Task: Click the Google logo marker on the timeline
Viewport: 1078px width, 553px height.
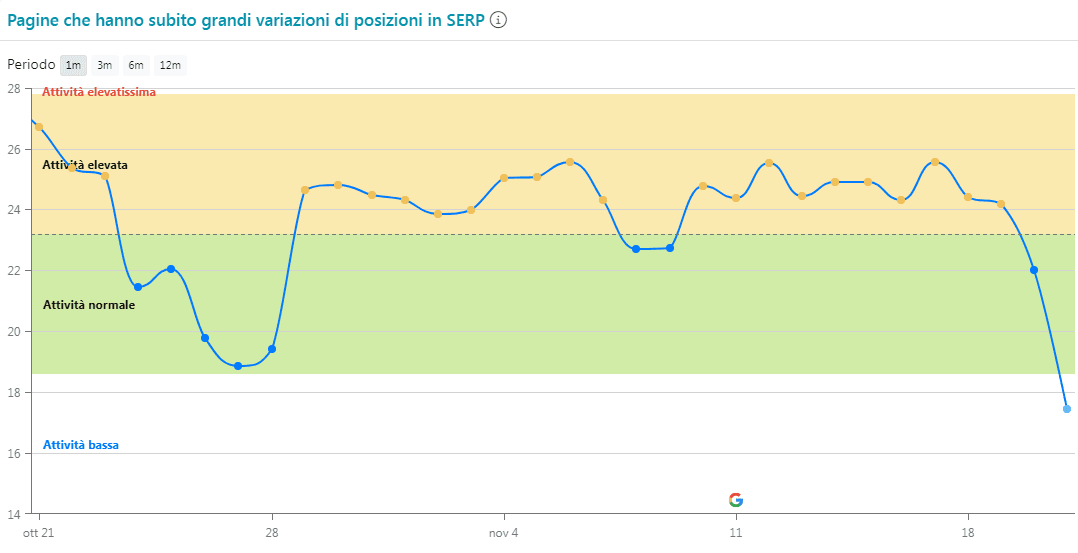Action: pos(736,500)
